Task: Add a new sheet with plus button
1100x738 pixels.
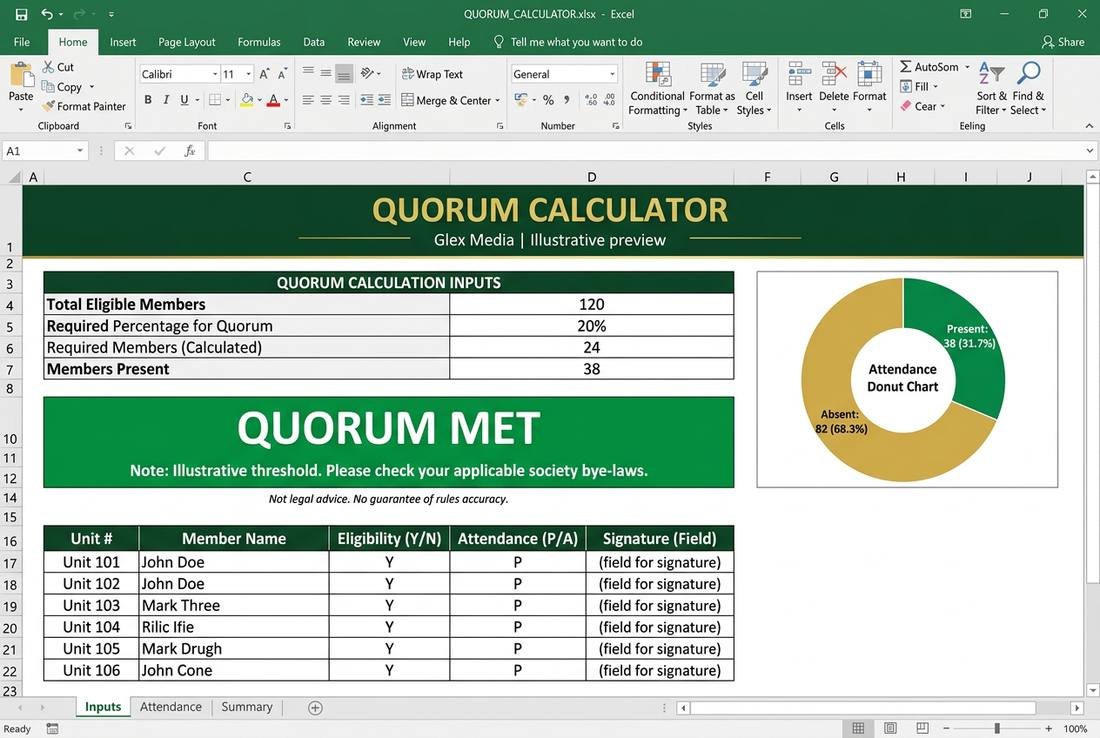Action: pyautogui.click(x=316, y=707)
